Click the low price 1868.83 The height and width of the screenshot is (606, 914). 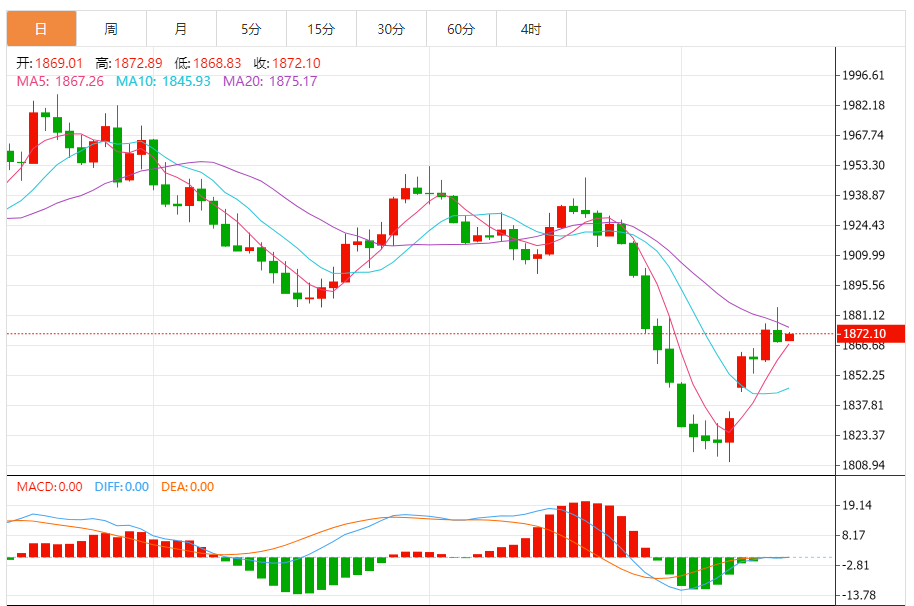coord(217,63)
